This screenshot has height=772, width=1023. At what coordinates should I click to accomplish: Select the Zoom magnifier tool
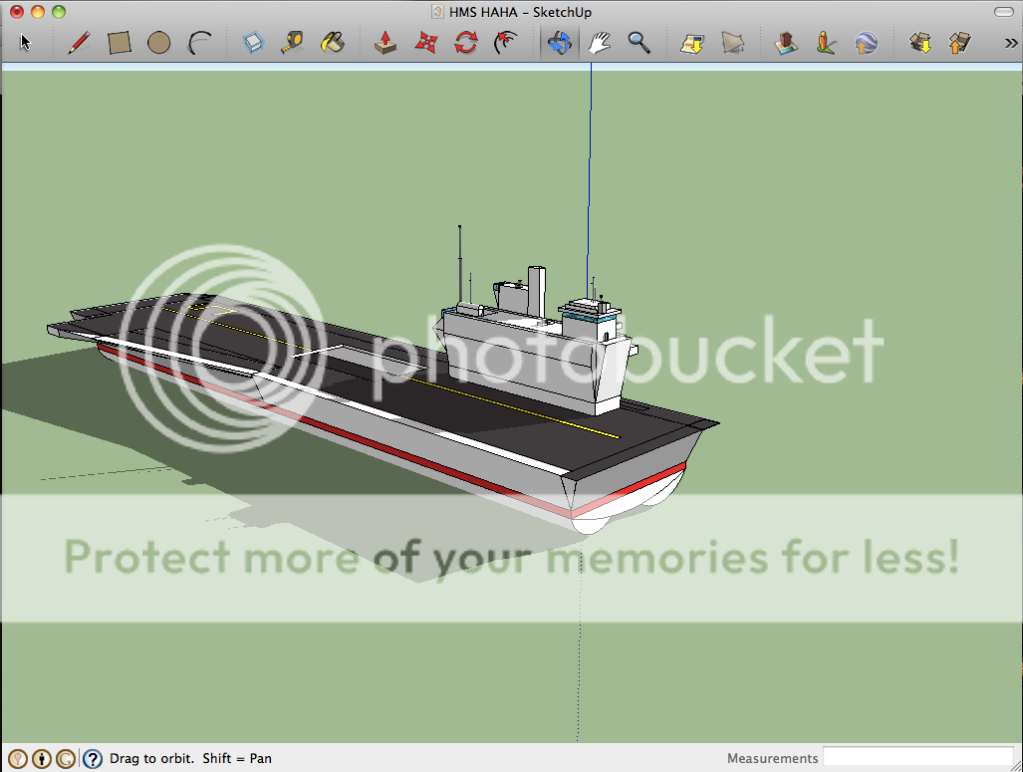coord(639,42)
